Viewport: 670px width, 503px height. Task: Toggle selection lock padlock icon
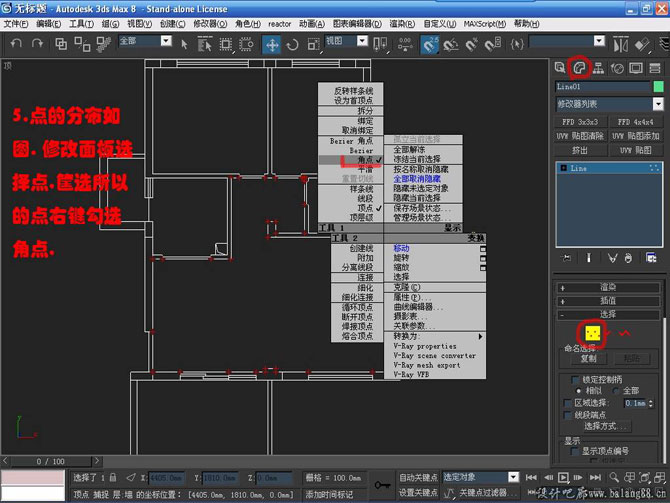pos(113,477)
